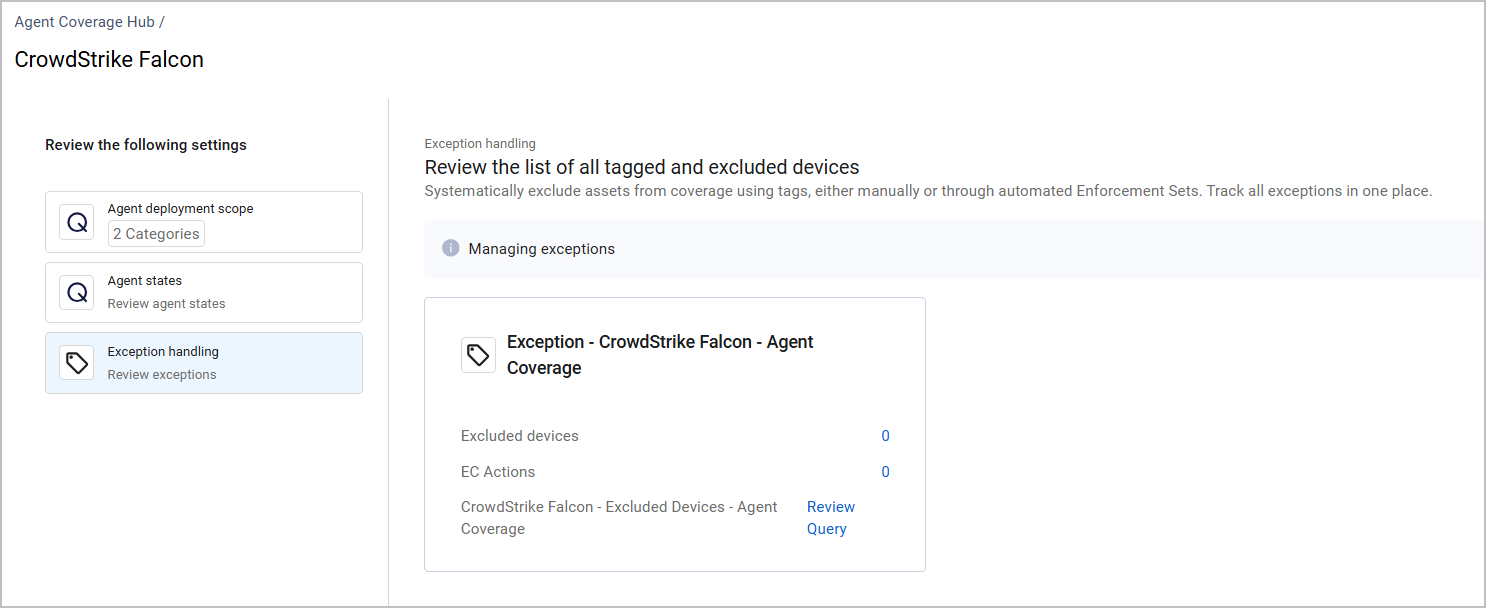Open the Excluded devices count of 0
This screenshot has width=1486, height=608.
click(885, 436)
